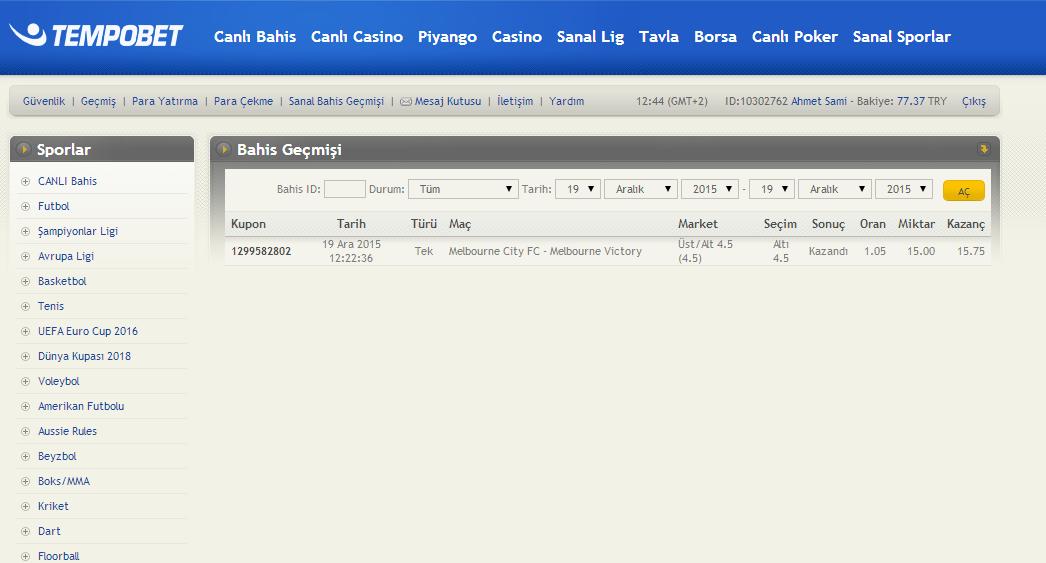Screen dimensions: 1046x563
Task: Go to Sanal Sporlar menu item
Action: (x=901, y=37)
